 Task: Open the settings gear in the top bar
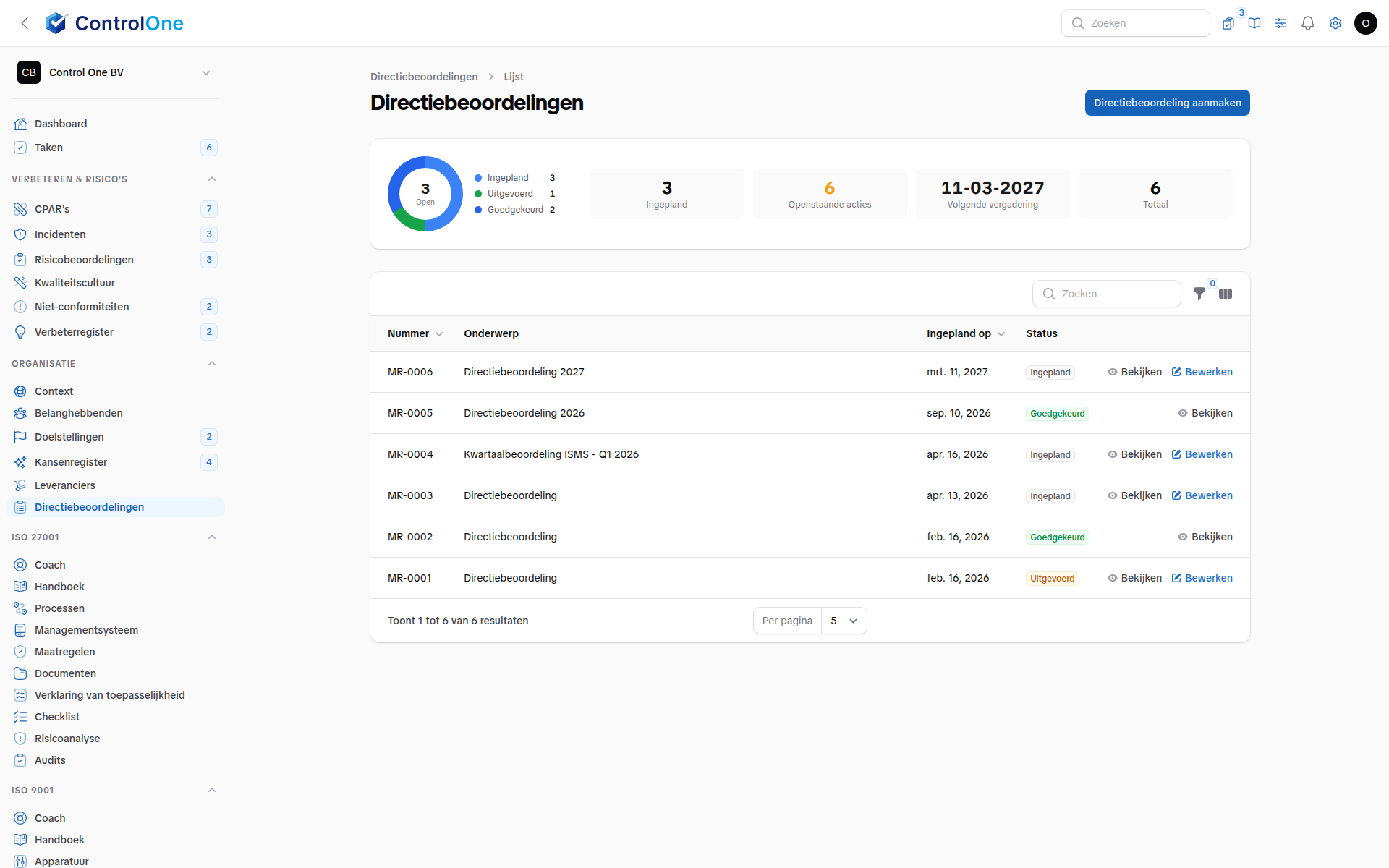[1335, 23]
